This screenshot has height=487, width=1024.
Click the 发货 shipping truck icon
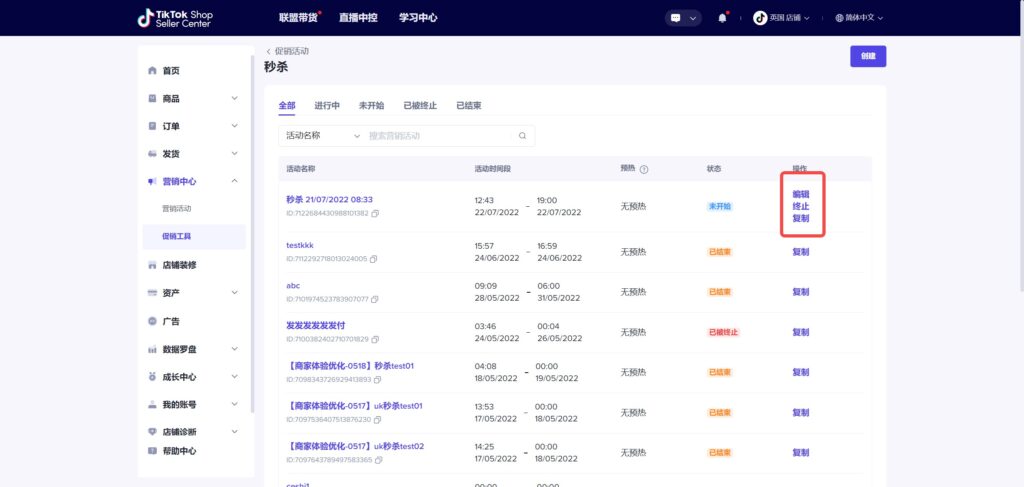(x=152, y=154)
